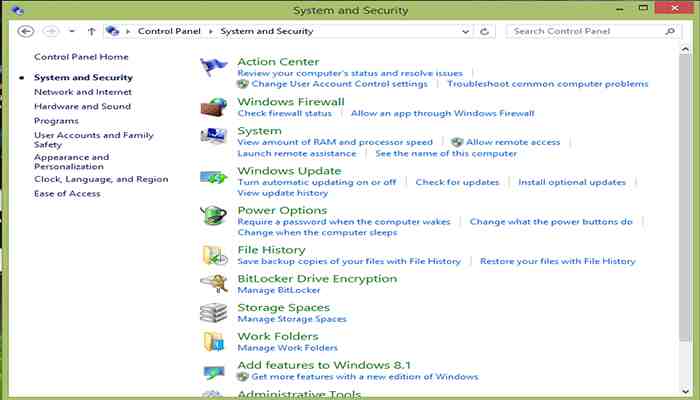Open the System computer icon
This screenshot has width=700, height=400.
click(213, 136)
